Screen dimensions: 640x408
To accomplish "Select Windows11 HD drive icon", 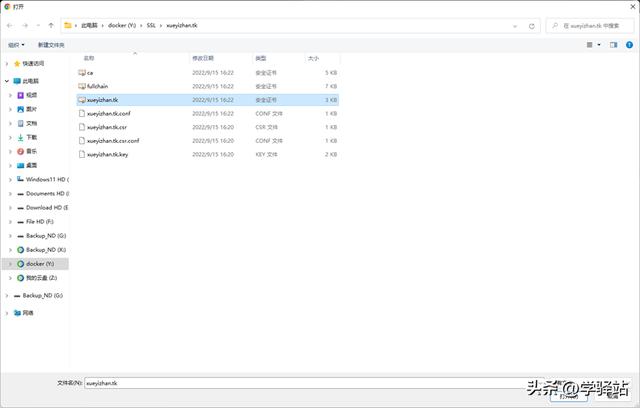I will pos(20,180).
